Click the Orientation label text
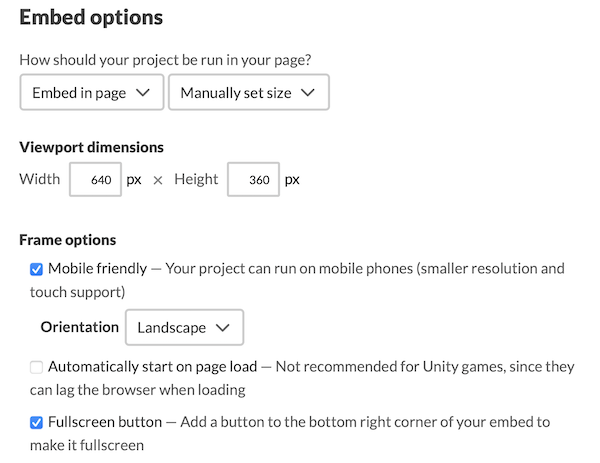600x463 pixels. [x=79, y=327]
